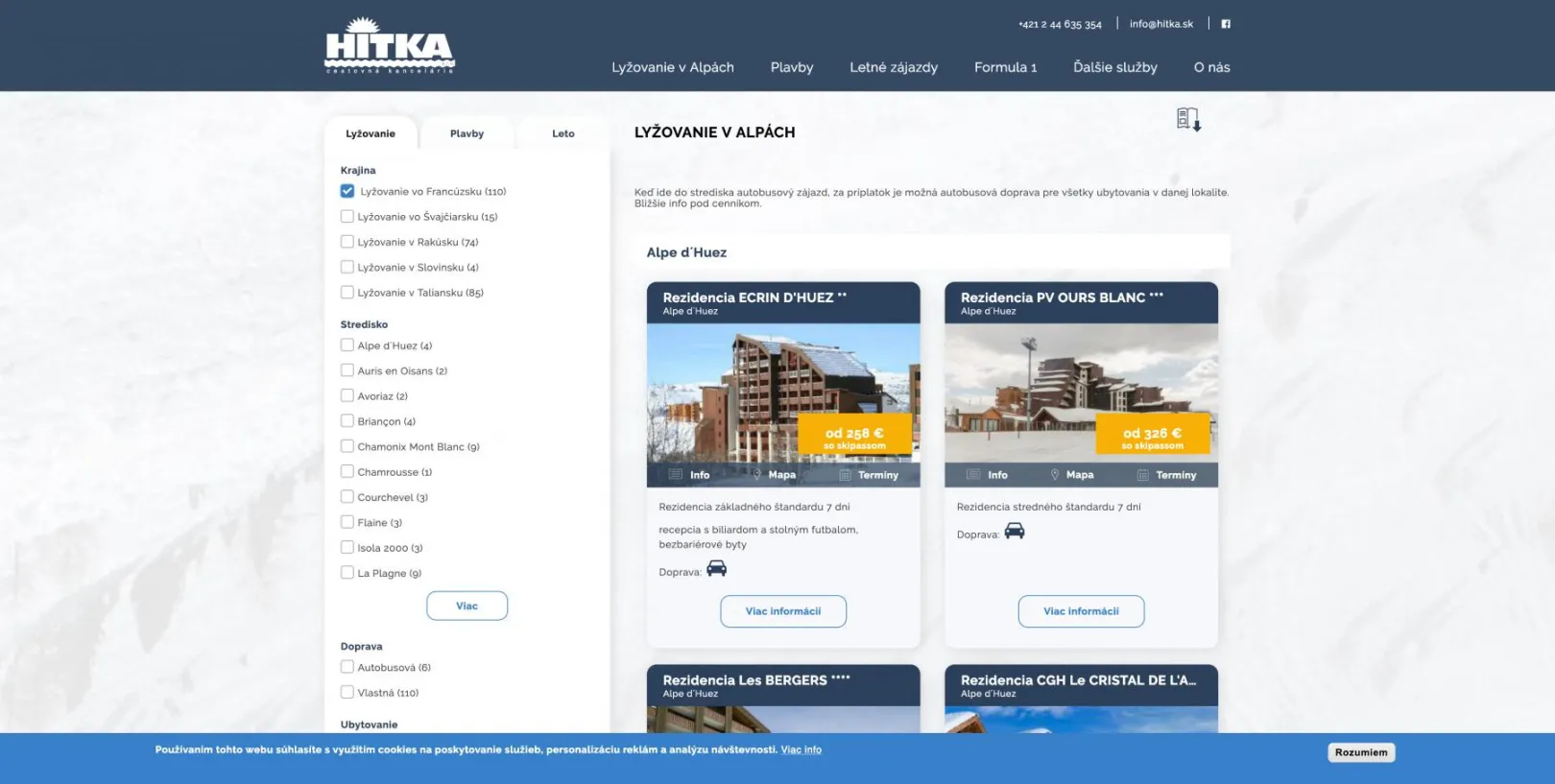Uncheck Lyžovanie vo Francúzsku checkbox
Viewport: 1555px width, 784px height.
tap(347, 191)
